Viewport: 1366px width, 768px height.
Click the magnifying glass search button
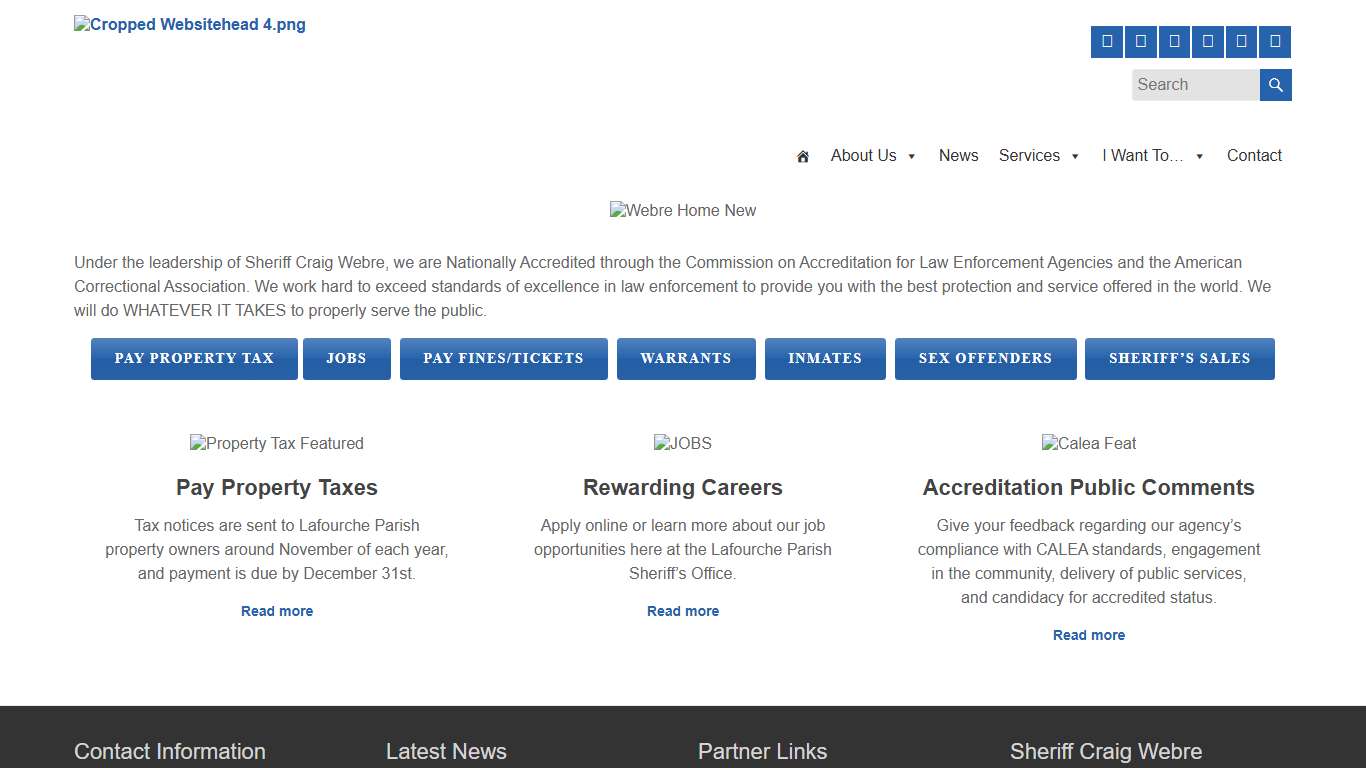(x=1275, y=85)
